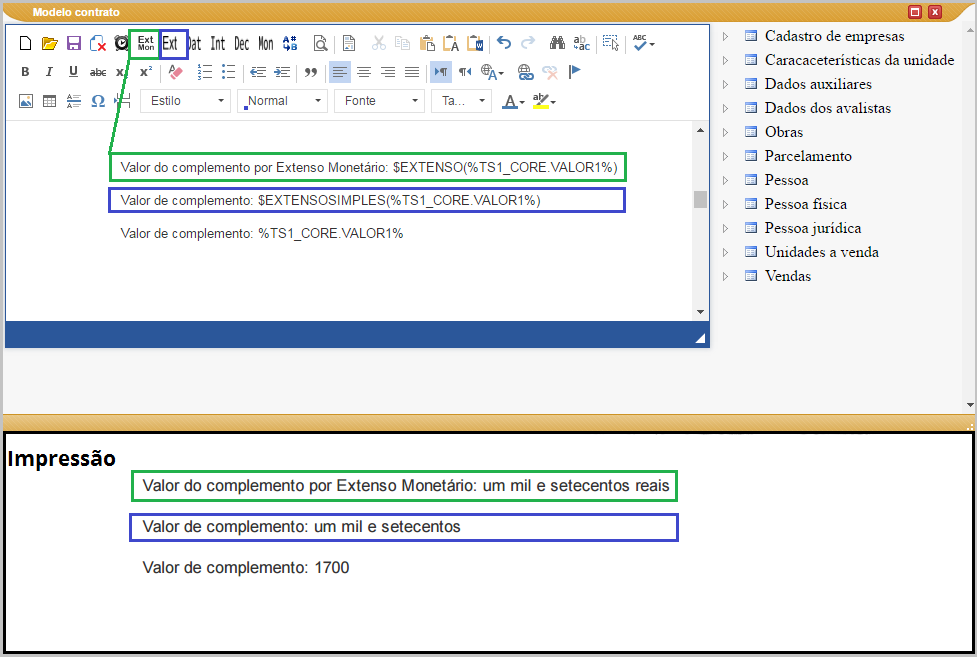This screenshot has height=657, width=977.
Task: Select Unidades a venda tree item
Action: pos(822,252)
